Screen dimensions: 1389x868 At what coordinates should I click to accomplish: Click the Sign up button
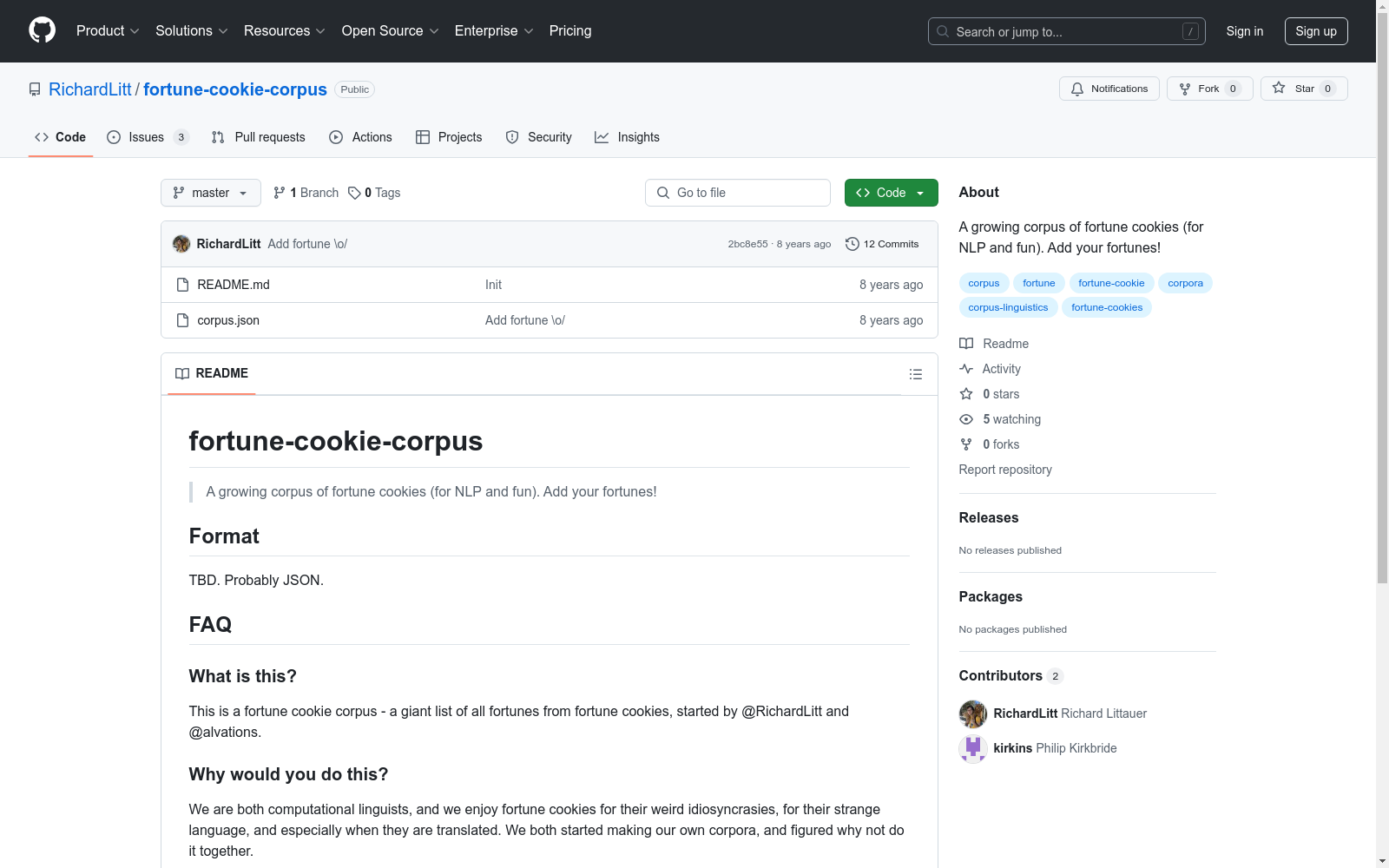pyautogui.click(x=1316, y=31)
